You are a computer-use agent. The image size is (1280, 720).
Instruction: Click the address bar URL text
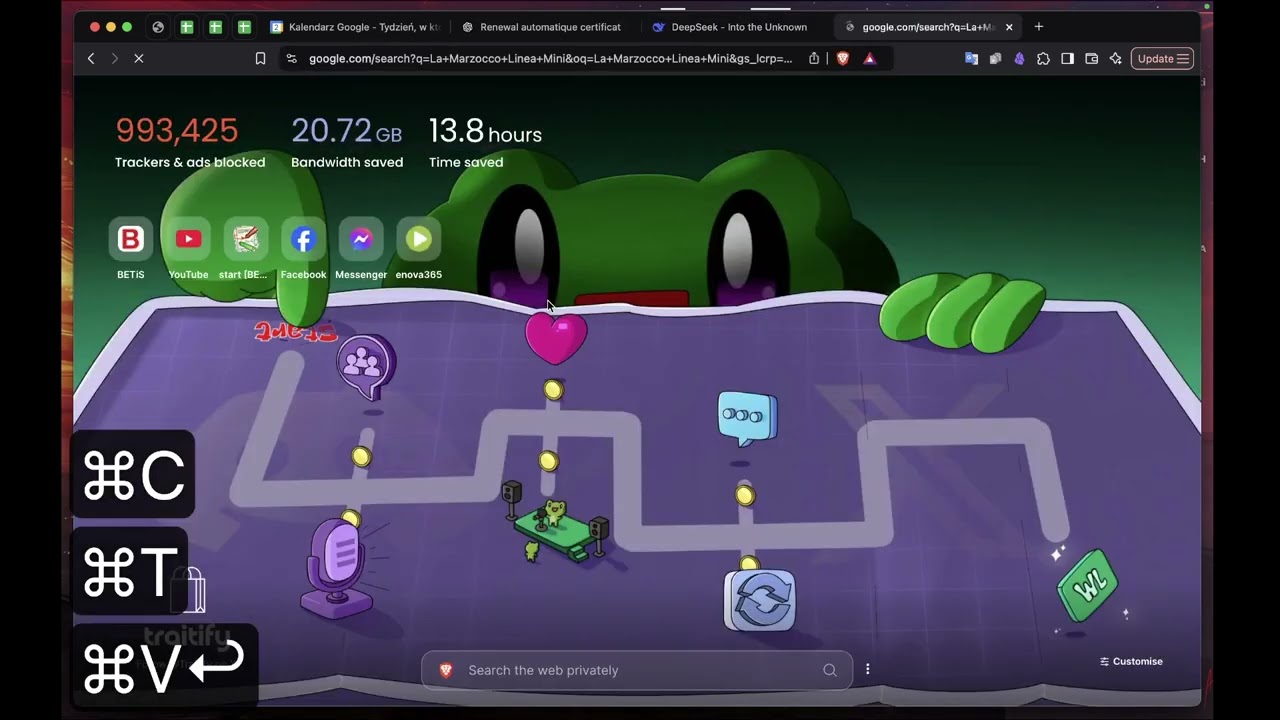coord(550,59)
